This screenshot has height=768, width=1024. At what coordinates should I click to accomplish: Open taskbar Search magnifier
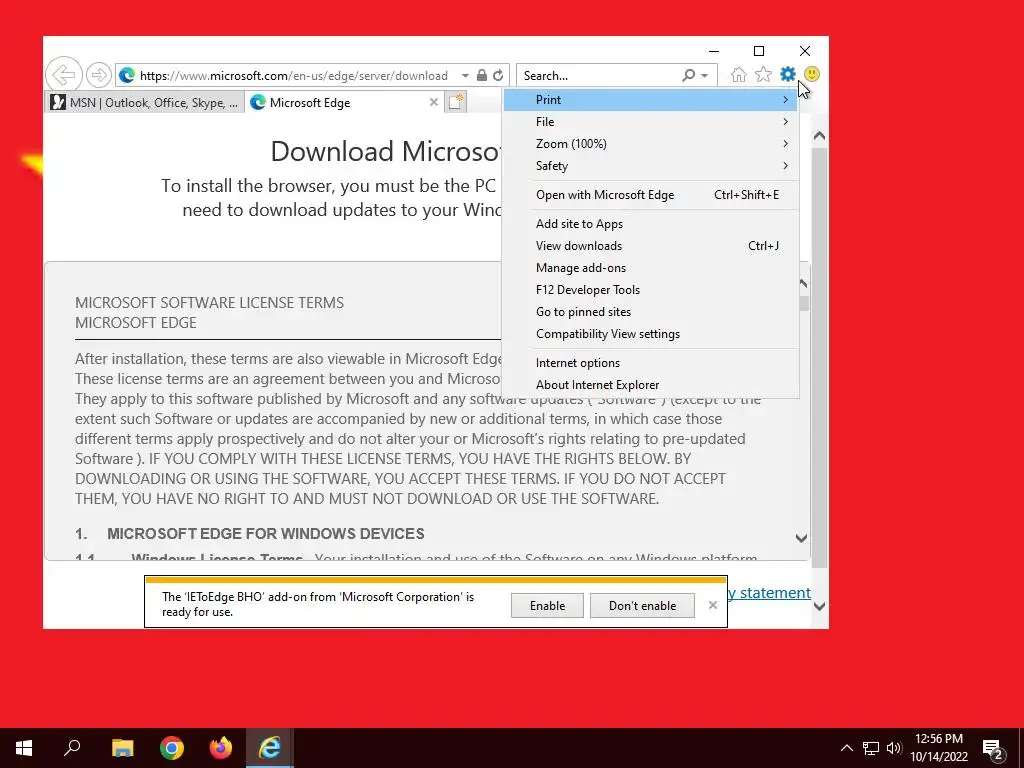click(72, 748)
